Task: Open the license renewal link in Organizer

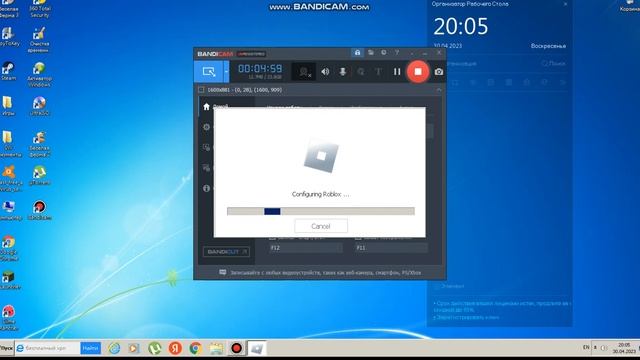Action: 501,307
